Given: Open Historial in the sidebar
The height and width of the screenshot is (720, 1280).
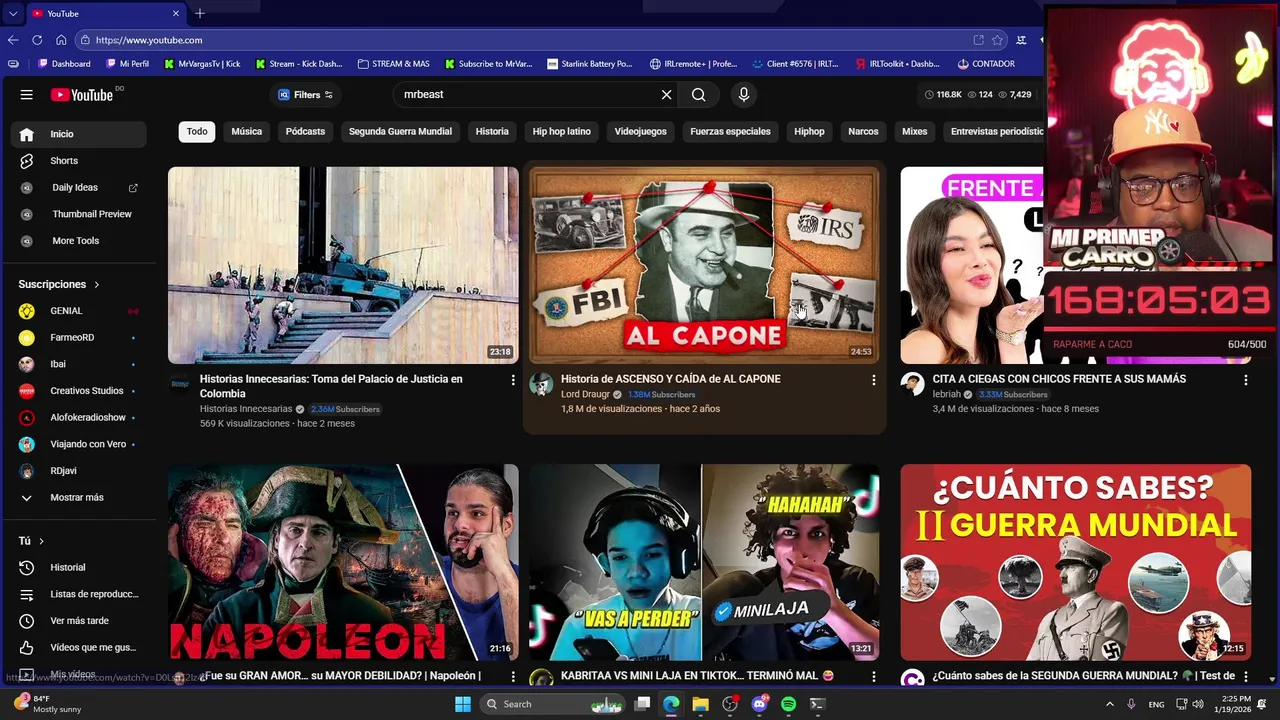Looking at the screenshot, I should (x=78, y=567).
